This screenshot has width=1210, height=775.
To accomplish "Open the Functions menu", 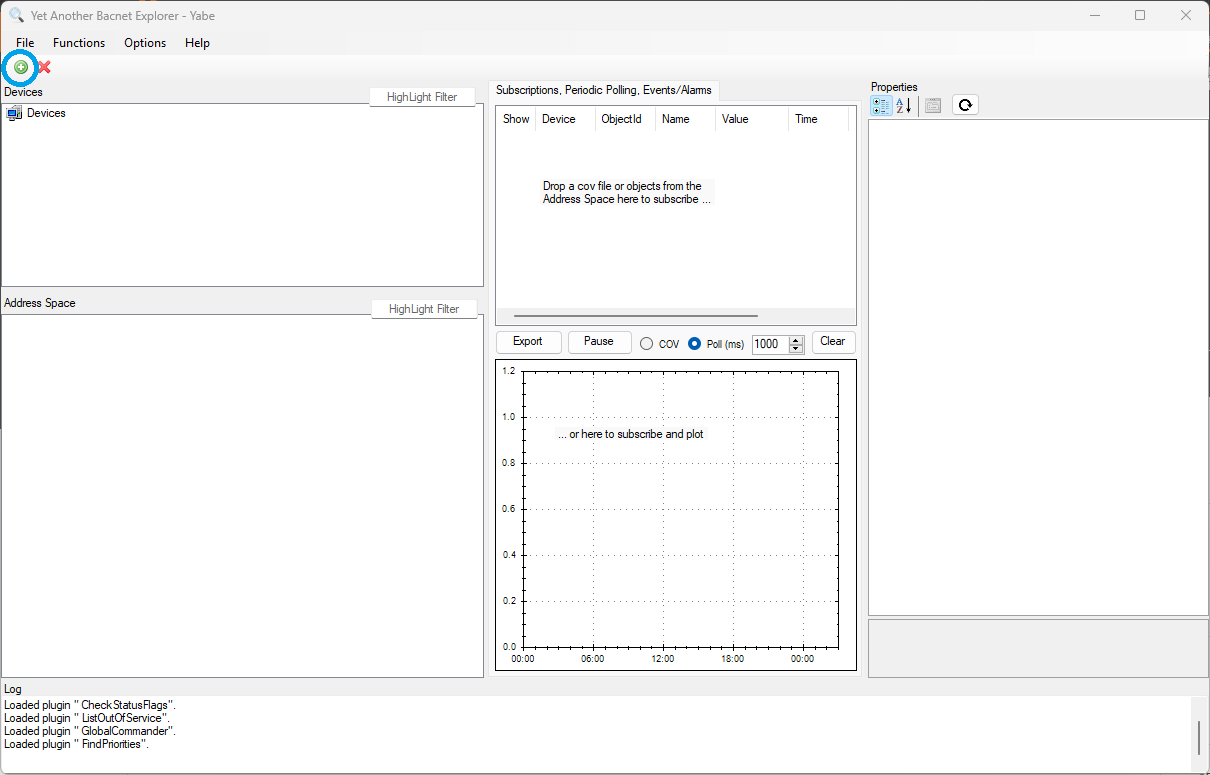I will 79,43.
